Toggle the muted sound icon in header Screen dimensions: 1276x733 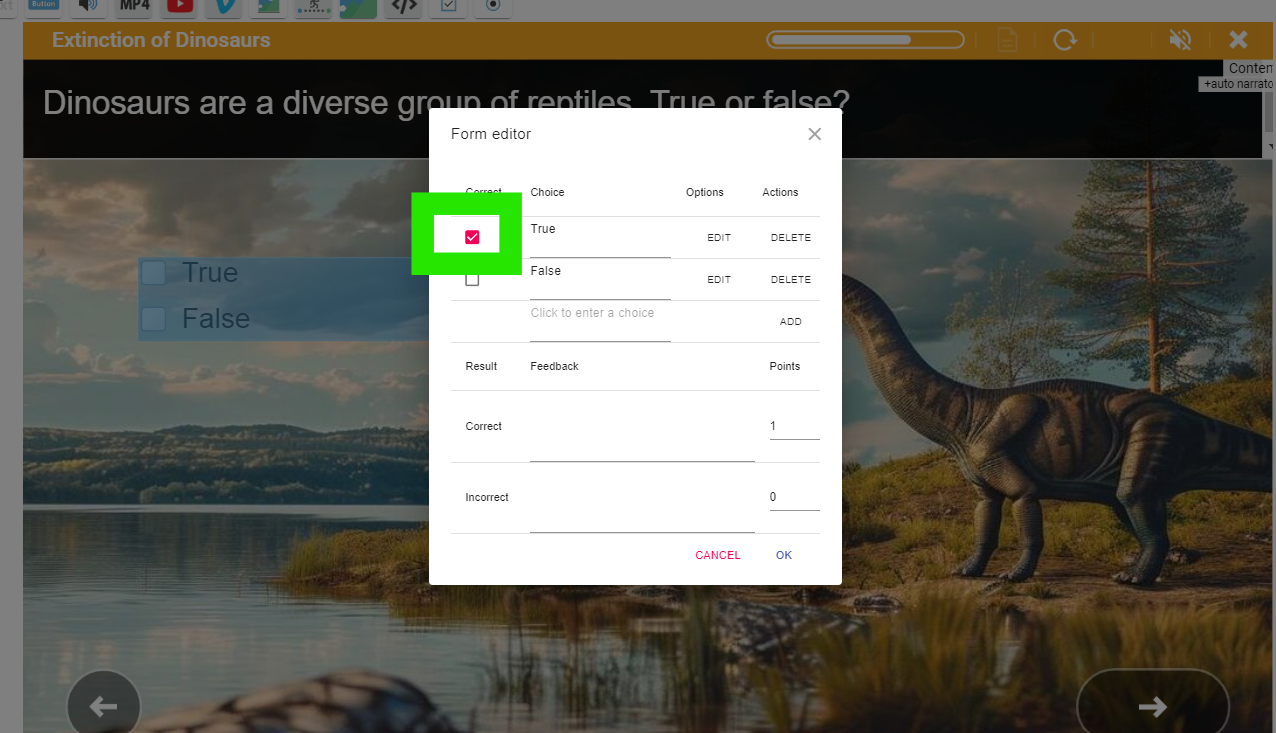[1180, 40]
